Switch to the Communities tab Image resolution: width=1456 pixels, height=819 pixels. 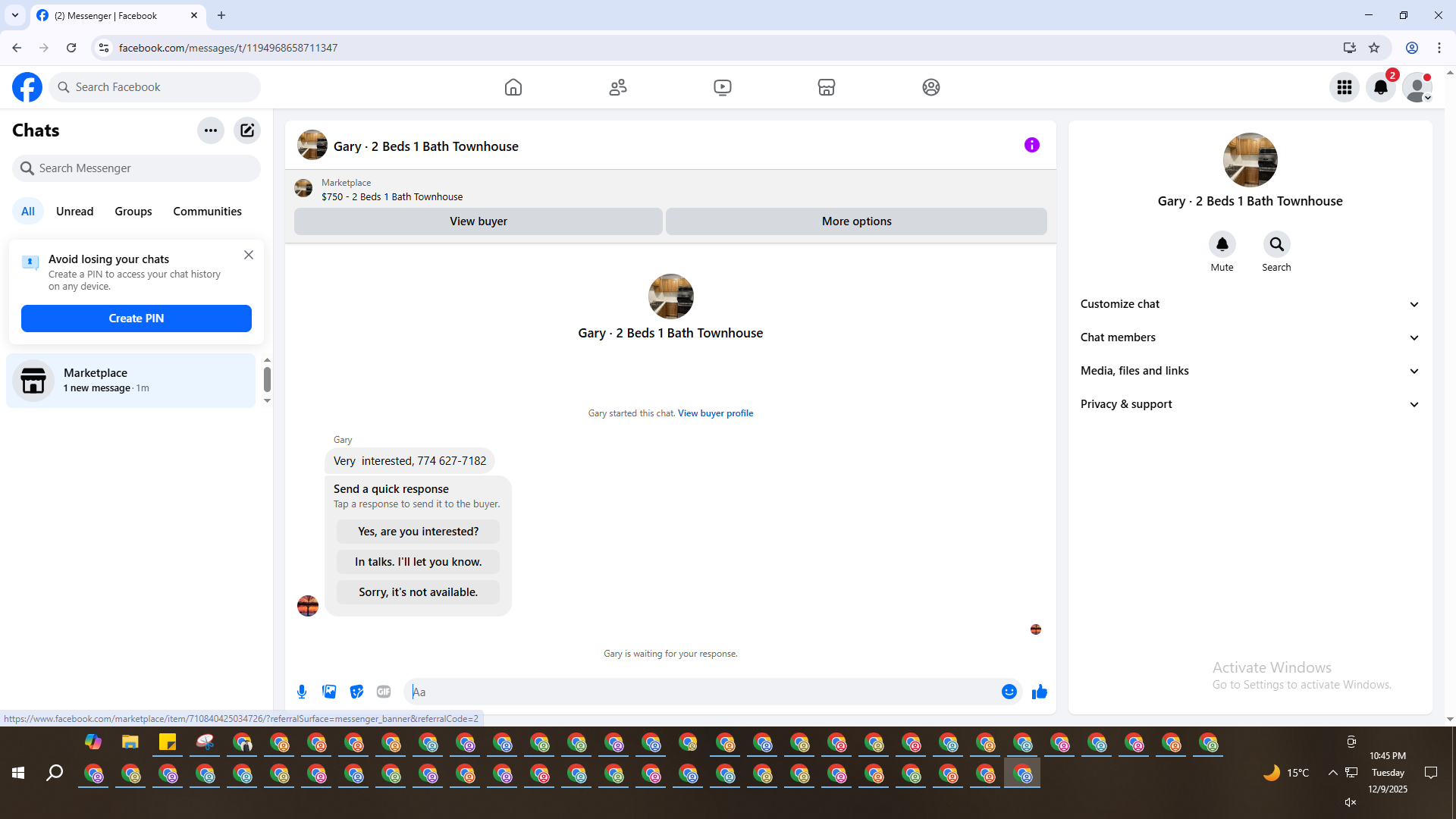tap(207, 212)
